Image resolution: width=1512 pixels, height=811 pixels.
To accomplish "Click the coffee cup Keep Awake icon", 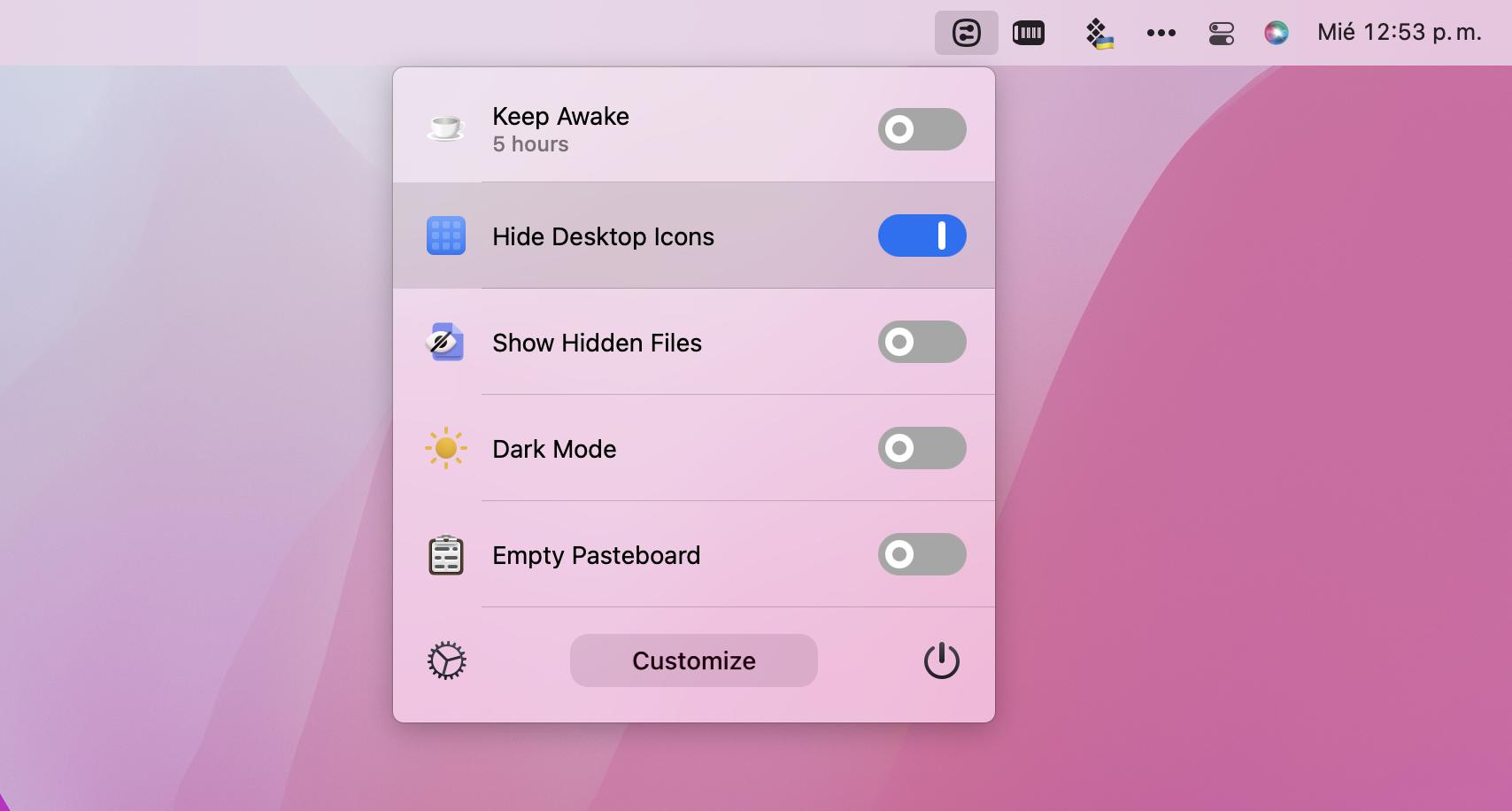I will coord(445,128).
